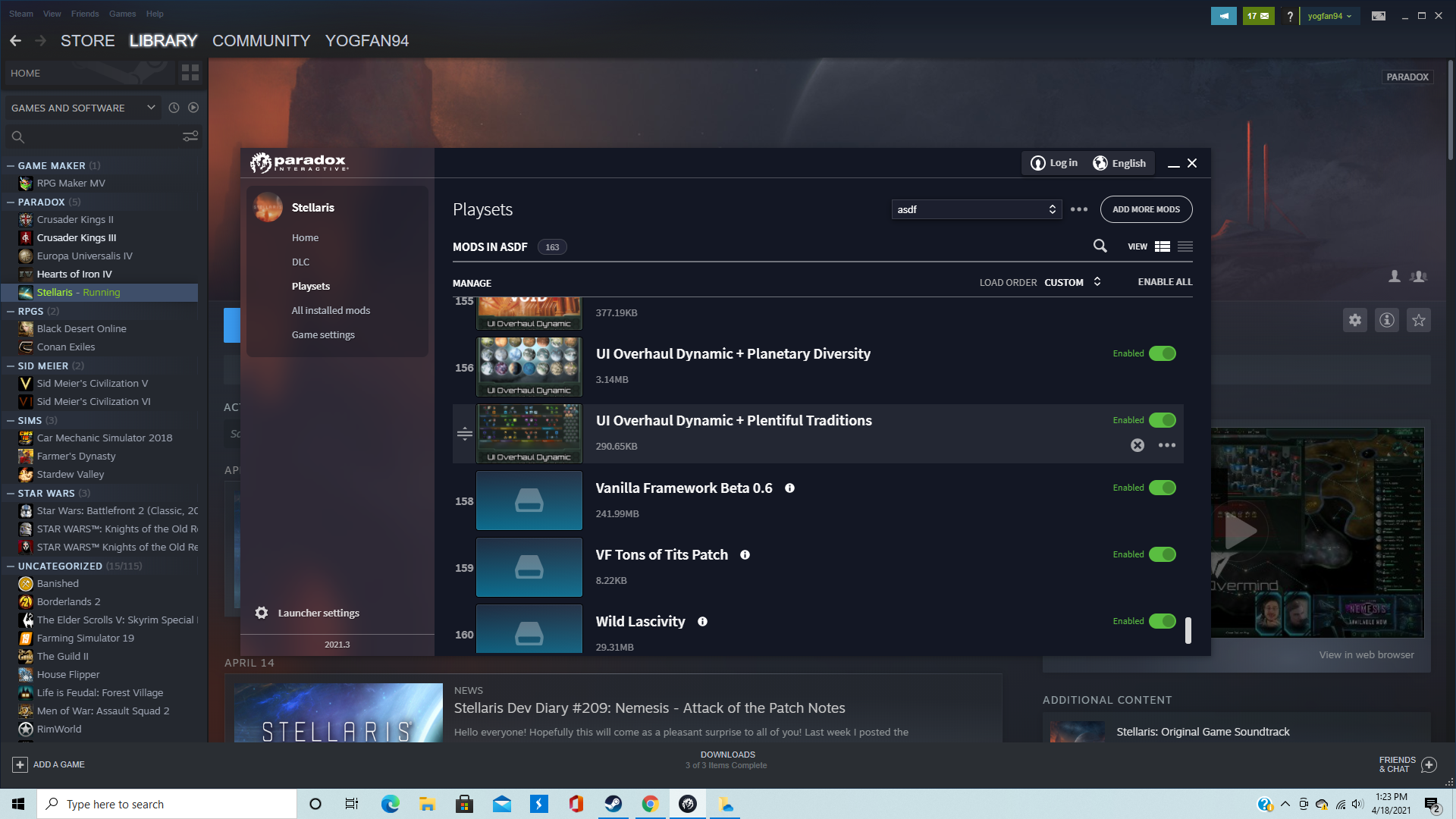Click Log in in Paradox launcher
This screenshot has height=819, width=1456.
tap(1054, 163)
